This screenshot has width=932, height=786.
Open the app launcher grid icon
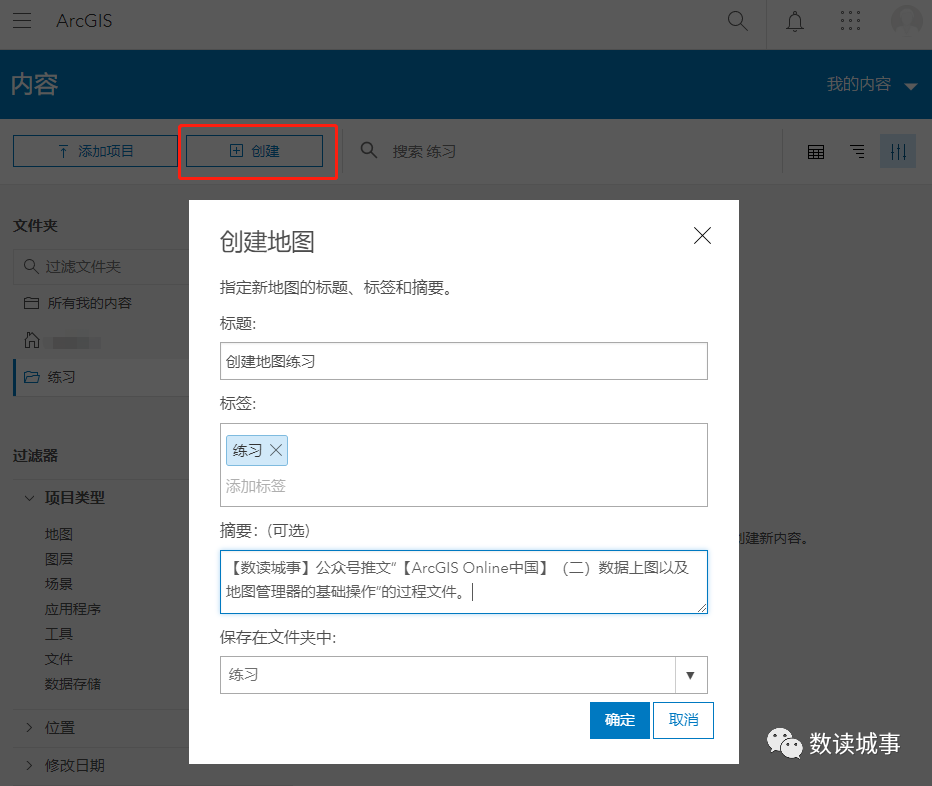[x=850, y=21]
